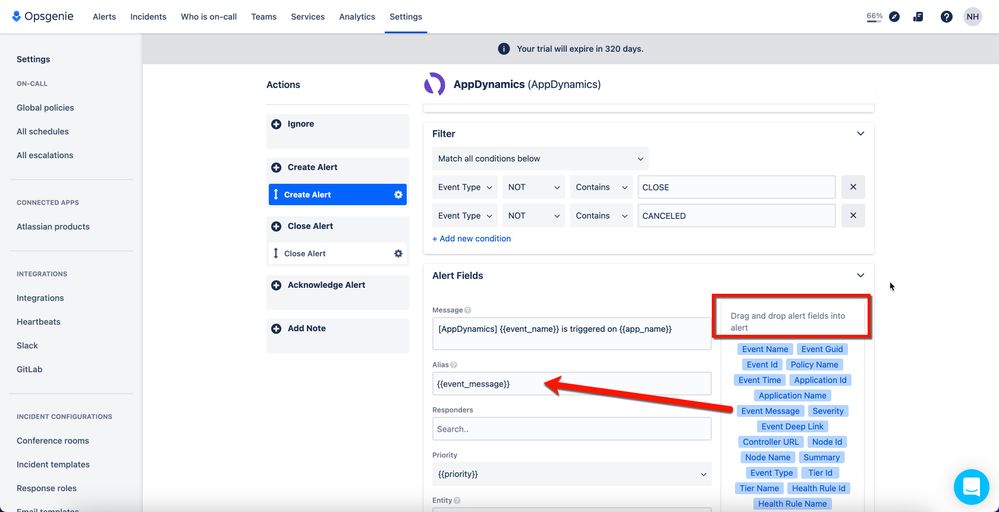Open gear settings on Close Alert row
Viewport: 999px width, 512px height.
click(x=398, y=253)
